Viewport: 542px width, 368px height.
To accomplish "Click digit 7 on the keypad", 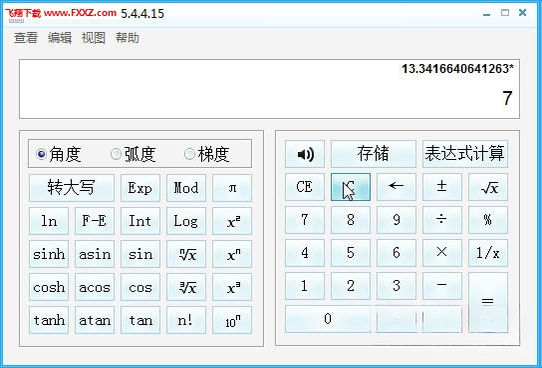I will [x=305, y=220].
